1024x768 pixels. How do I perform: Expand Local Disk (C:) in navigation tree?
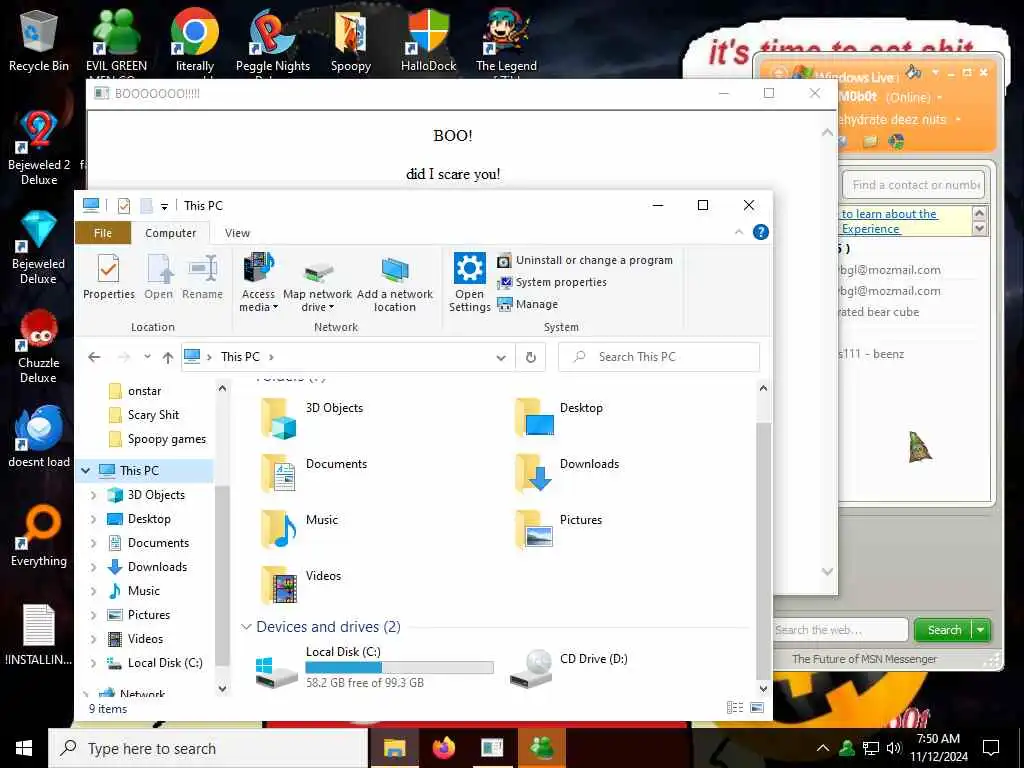click(x=93, y=663)
